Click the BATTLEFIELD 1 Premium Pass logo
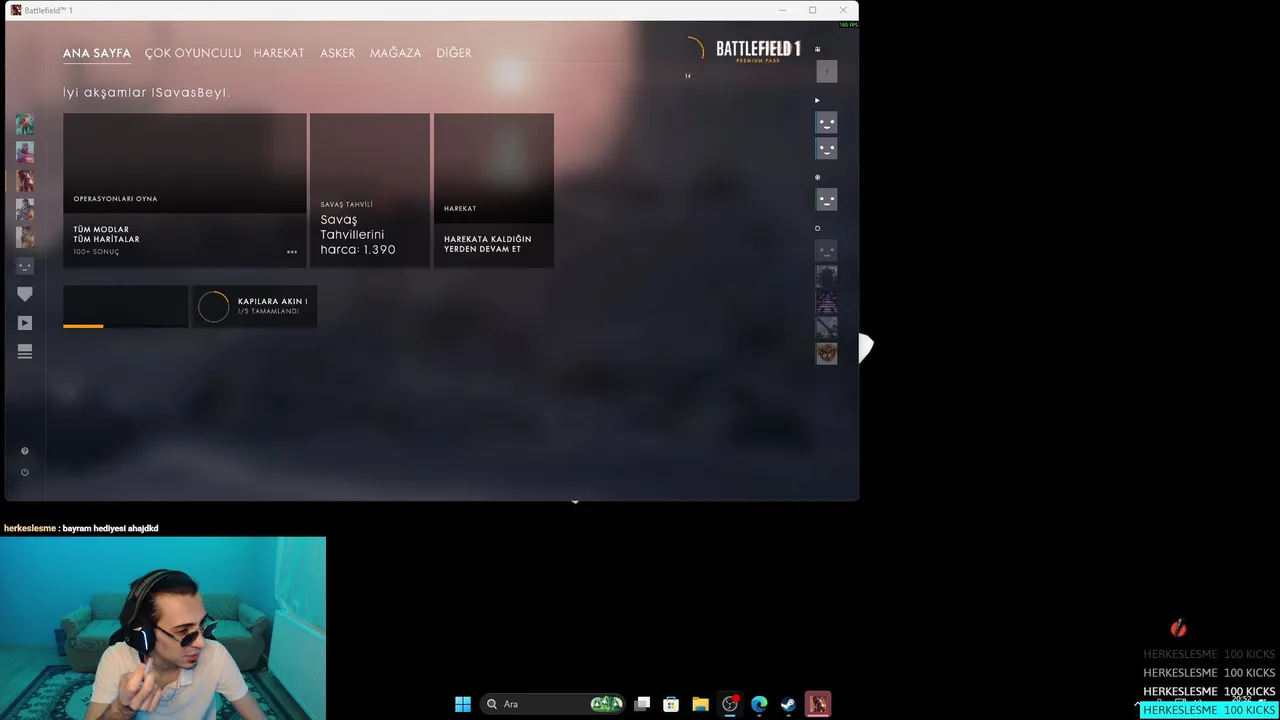 [758, 51]
